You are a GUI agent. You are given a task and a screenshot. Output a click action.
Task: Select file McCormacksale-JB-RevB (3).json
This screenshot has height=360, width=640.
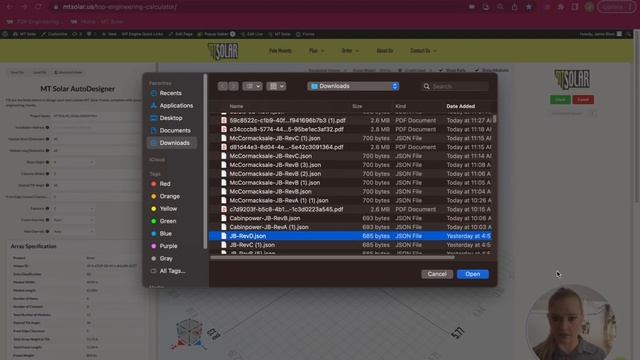(x=351, y=165)
